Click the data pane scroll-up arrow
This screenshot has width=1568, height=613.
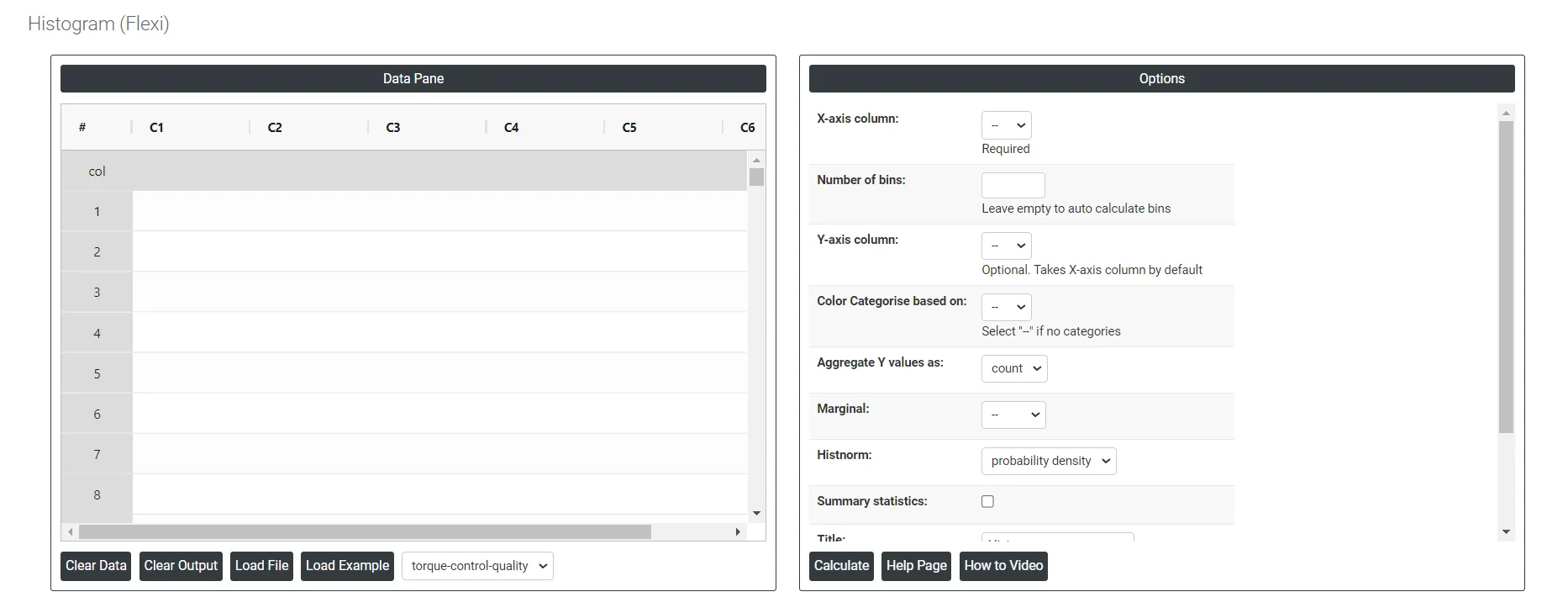pos(756,160)
